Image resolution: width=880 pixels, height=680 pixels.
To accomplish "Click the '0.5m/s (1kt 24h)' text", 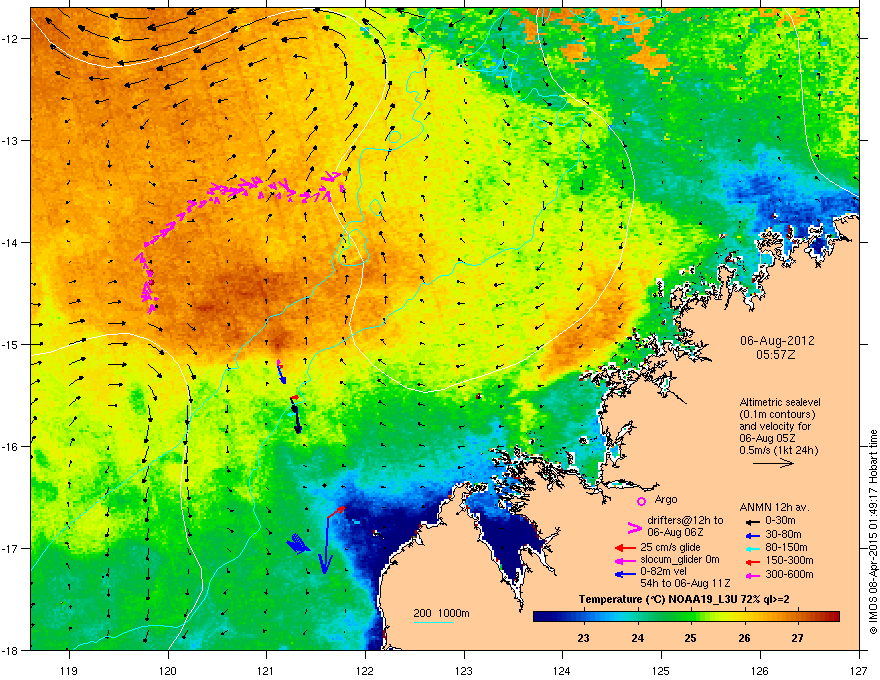I will pyautogui.click(x=778, y=451).
